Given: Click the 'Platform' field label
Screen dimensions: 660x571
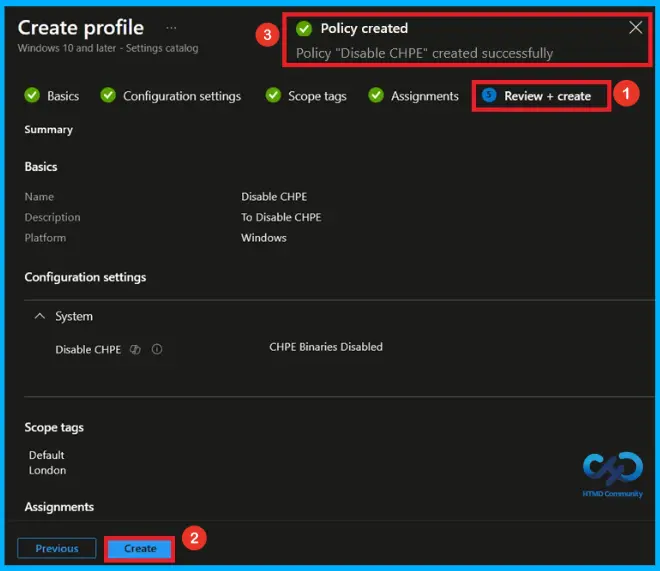Looking at the screenshot, I should [x=45, y=238].
